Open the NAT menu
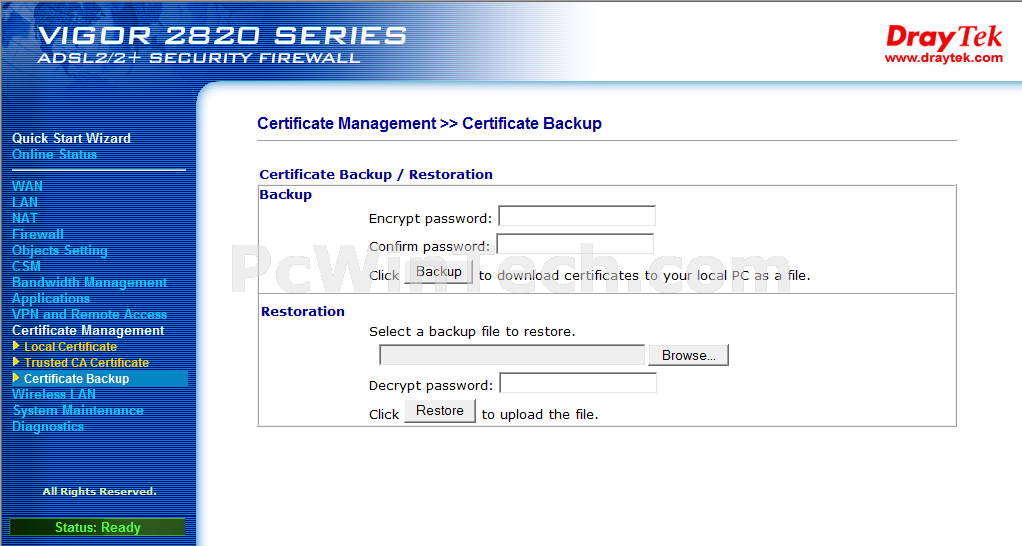 tap(25, 218)
